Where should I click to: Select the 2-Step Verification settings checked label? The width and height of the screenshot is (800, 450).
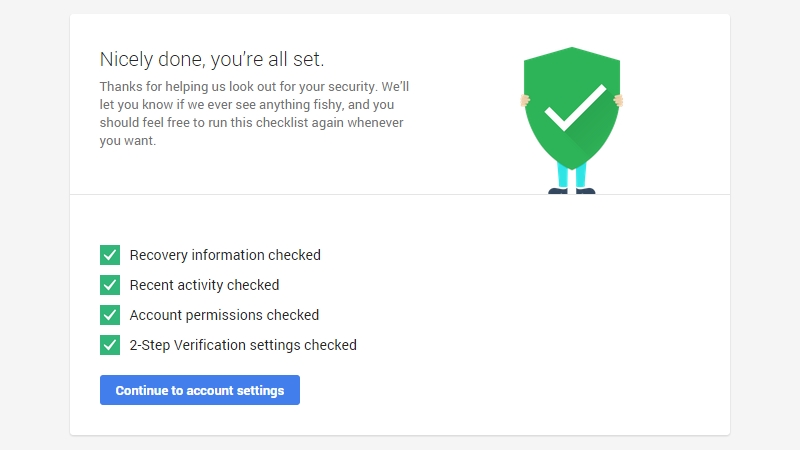pos(243,345)
